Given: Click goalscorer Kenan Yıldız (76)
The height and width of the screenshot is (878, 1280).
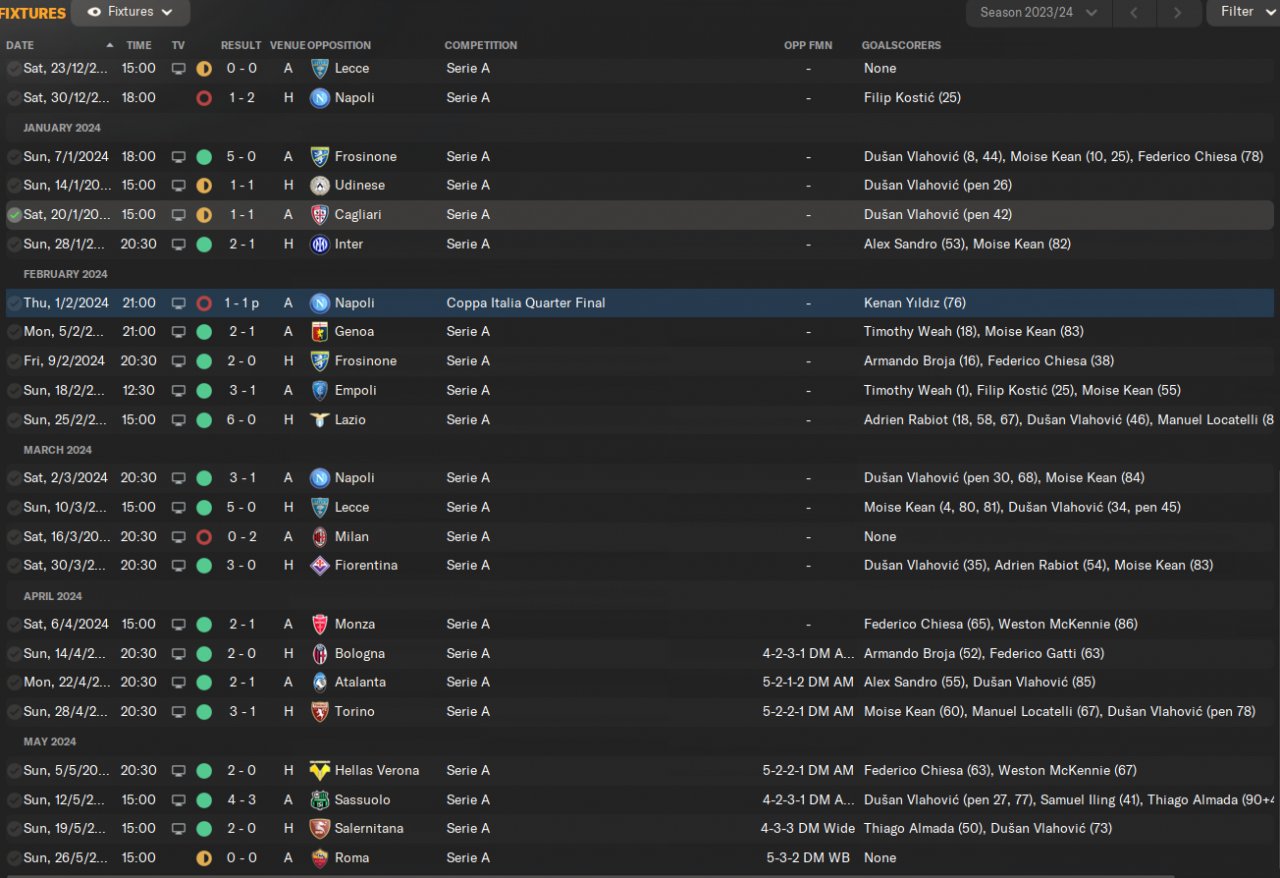Looking at the screenshot, I should pyautogui.click(x=915, y=303).
